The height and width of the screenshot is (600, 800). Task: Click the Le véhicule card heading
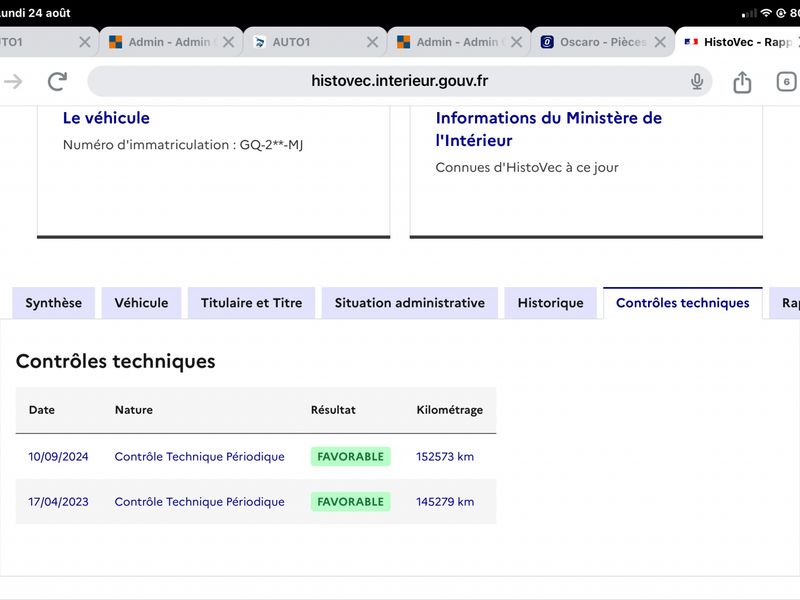click(106, 118)
